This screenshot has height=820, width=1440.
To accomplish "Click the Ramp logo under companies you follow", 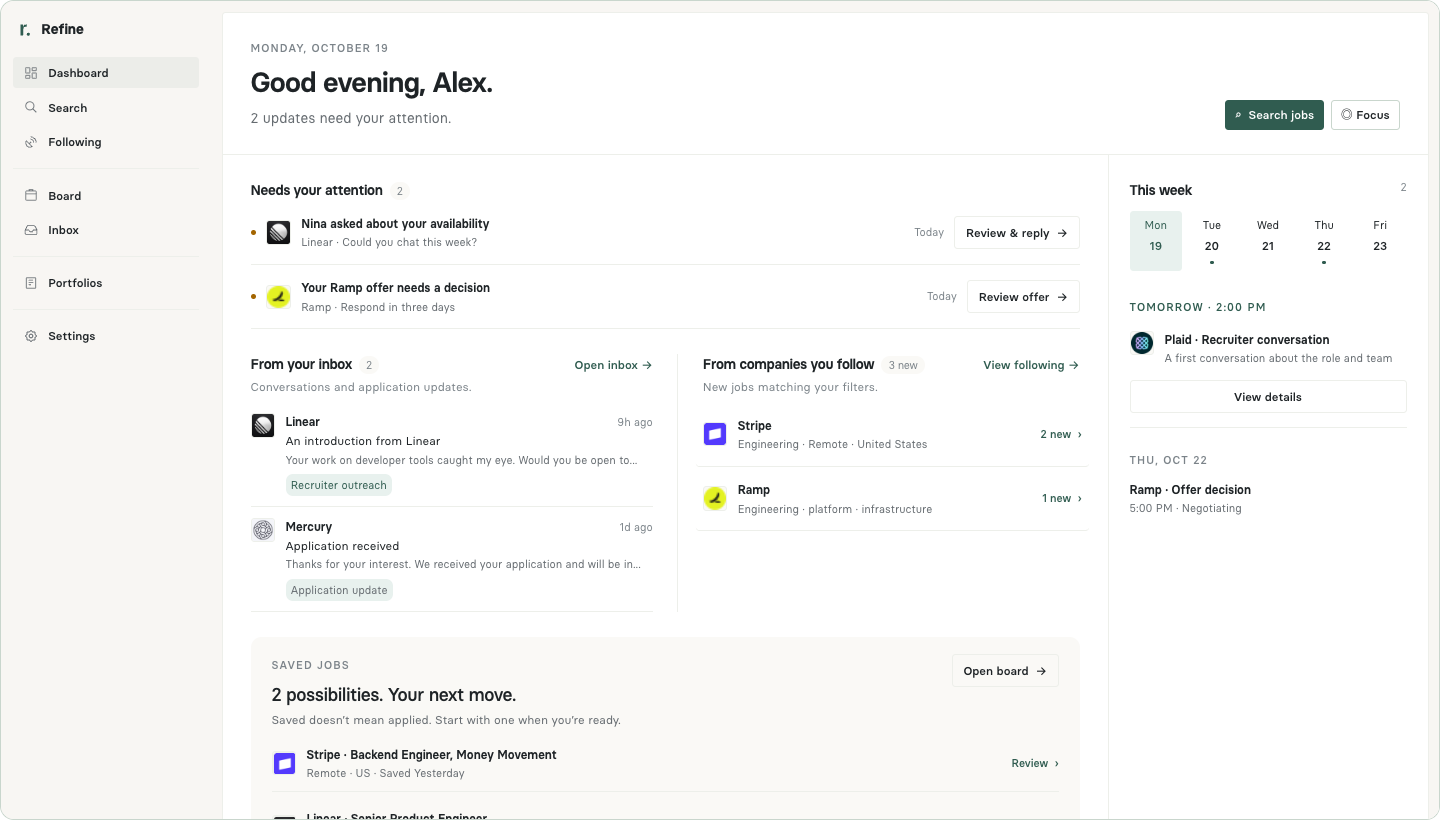I will [x=715, y=498].
